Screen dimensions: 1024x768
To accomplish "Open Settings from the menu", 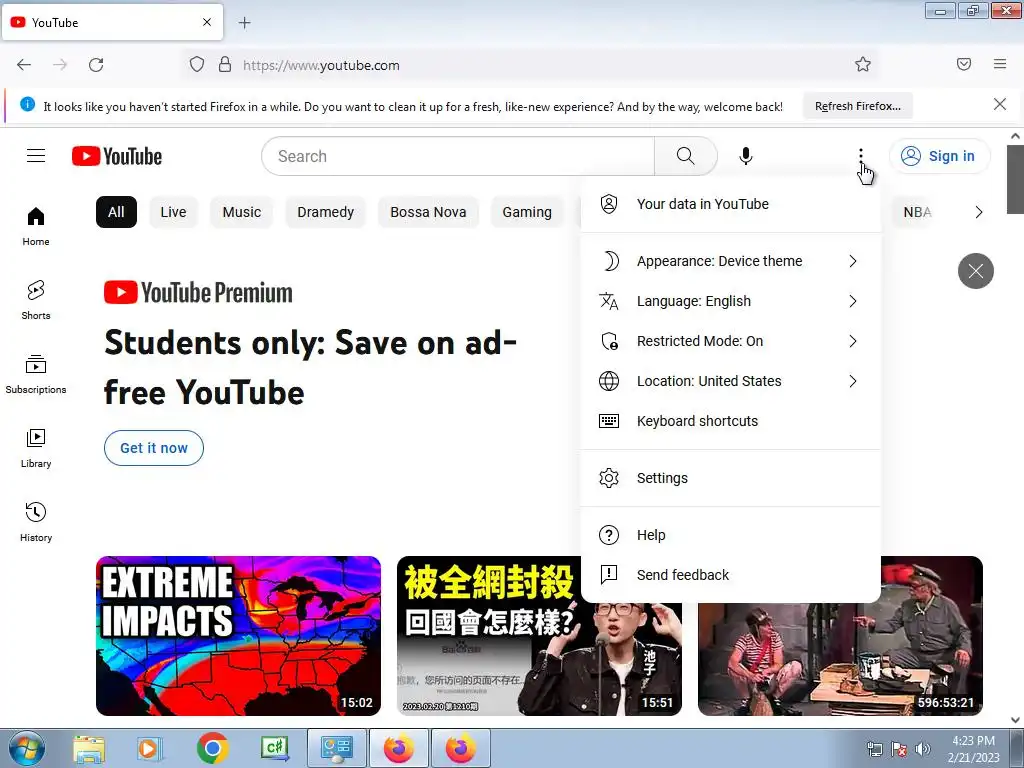I will pos(730,478).
